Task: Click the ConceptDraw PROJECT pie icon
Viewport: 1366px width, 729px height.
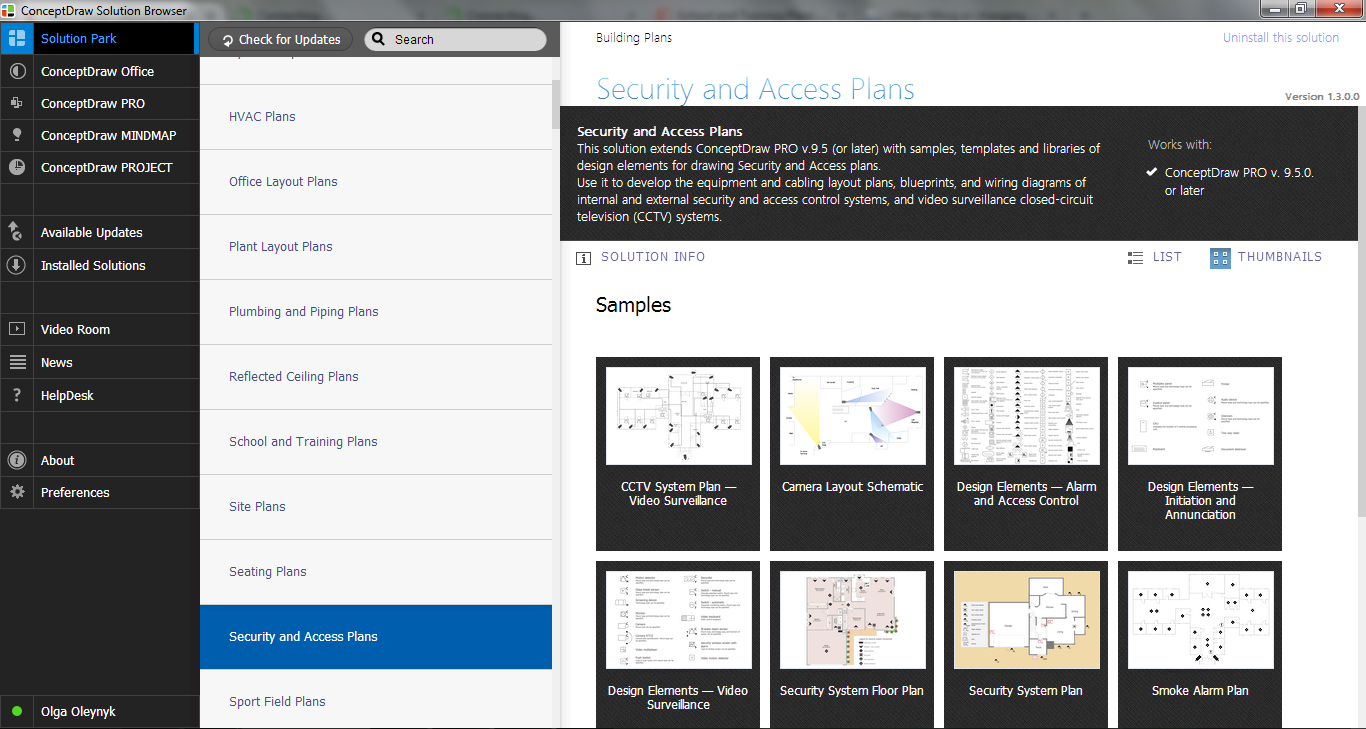Action: point(16,167)
